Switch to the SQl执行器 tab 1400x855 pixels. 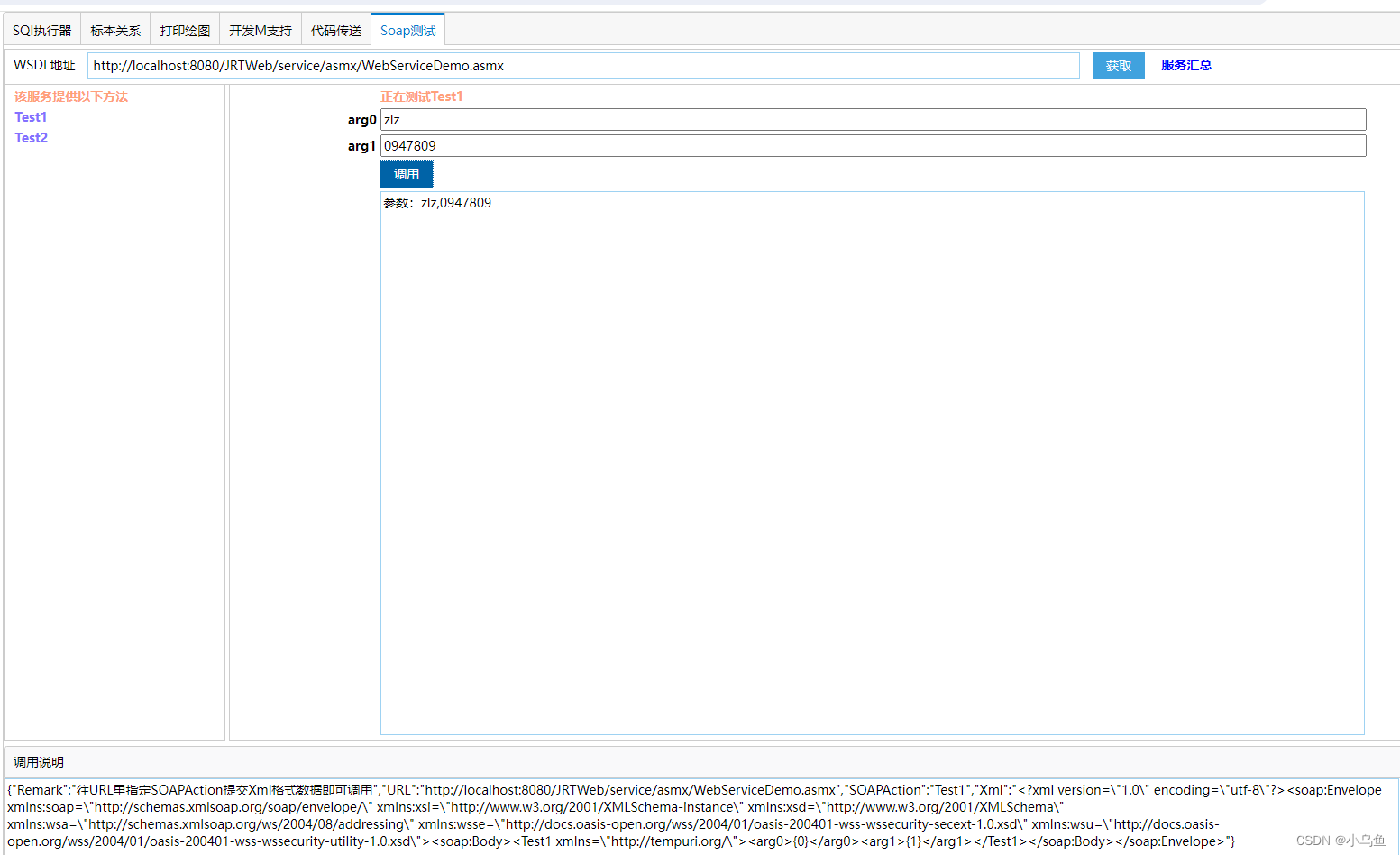click(42, 30)
